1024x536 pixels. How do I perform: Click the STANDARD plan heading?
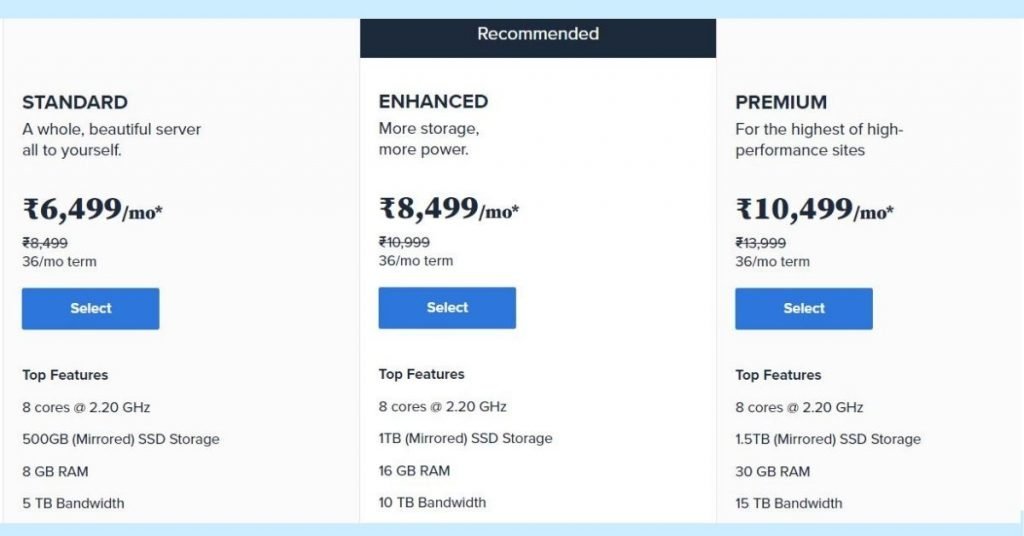coord(75,102)
